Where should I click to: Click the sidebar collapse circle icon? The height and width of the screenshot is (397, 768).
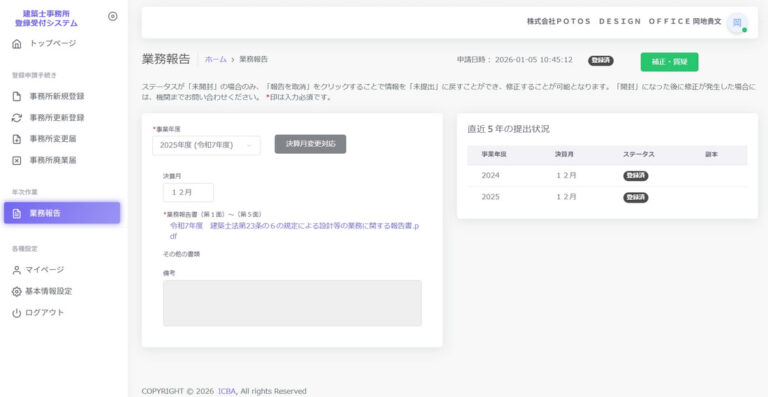click(113, 16)
